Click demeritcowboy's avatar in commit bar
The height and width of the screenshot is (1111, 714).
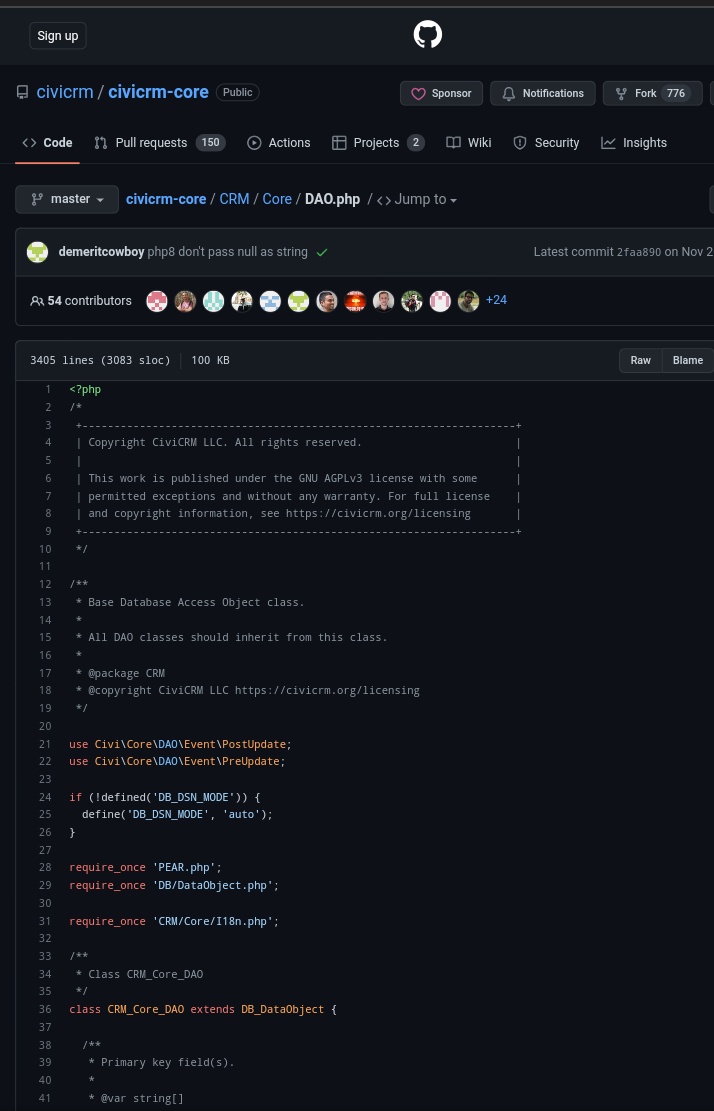(x=38, y=252)
